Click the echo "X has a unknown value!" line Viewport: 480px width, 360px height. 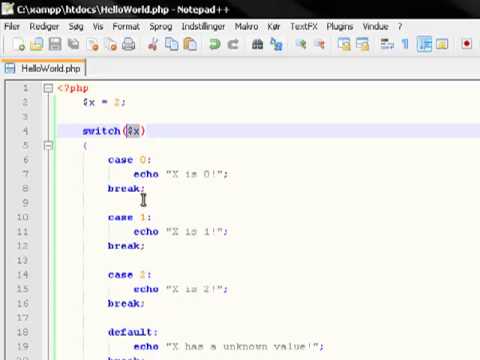click(229, 347)
